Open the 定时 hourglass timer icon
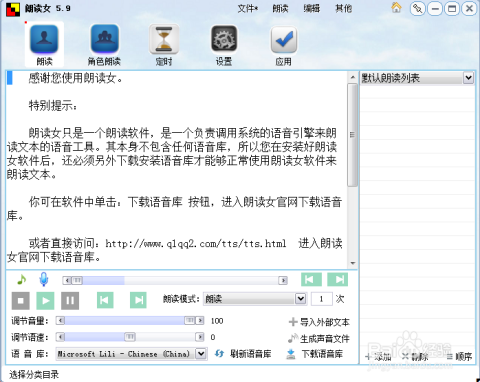The height and width of the screenshot is (382, 480). click(164, 39)
